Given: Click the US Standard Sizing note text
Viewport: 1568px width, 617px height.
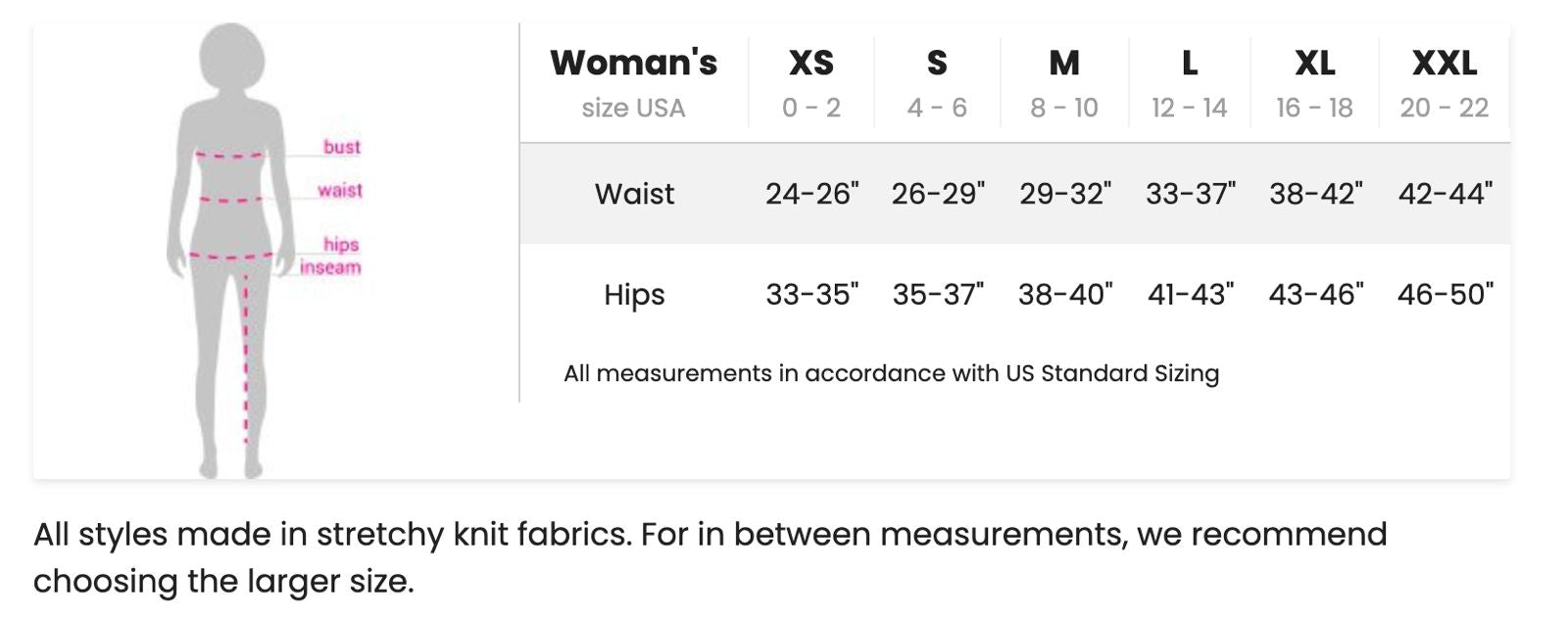Looking at the screenshot, I should pyautogui.click(x=891, y=373).
